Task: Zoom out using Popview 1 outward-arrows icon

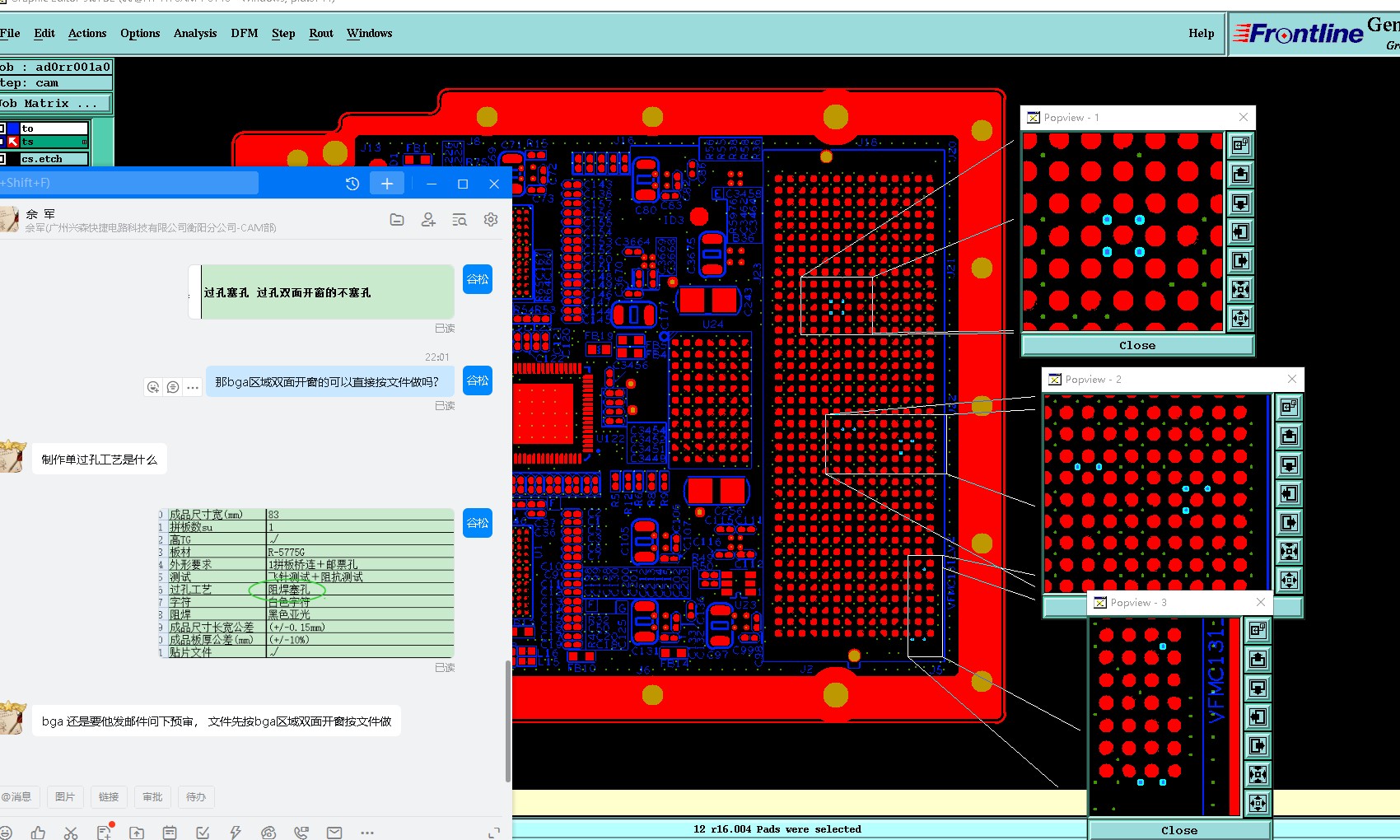Action: pos(1240,318)
